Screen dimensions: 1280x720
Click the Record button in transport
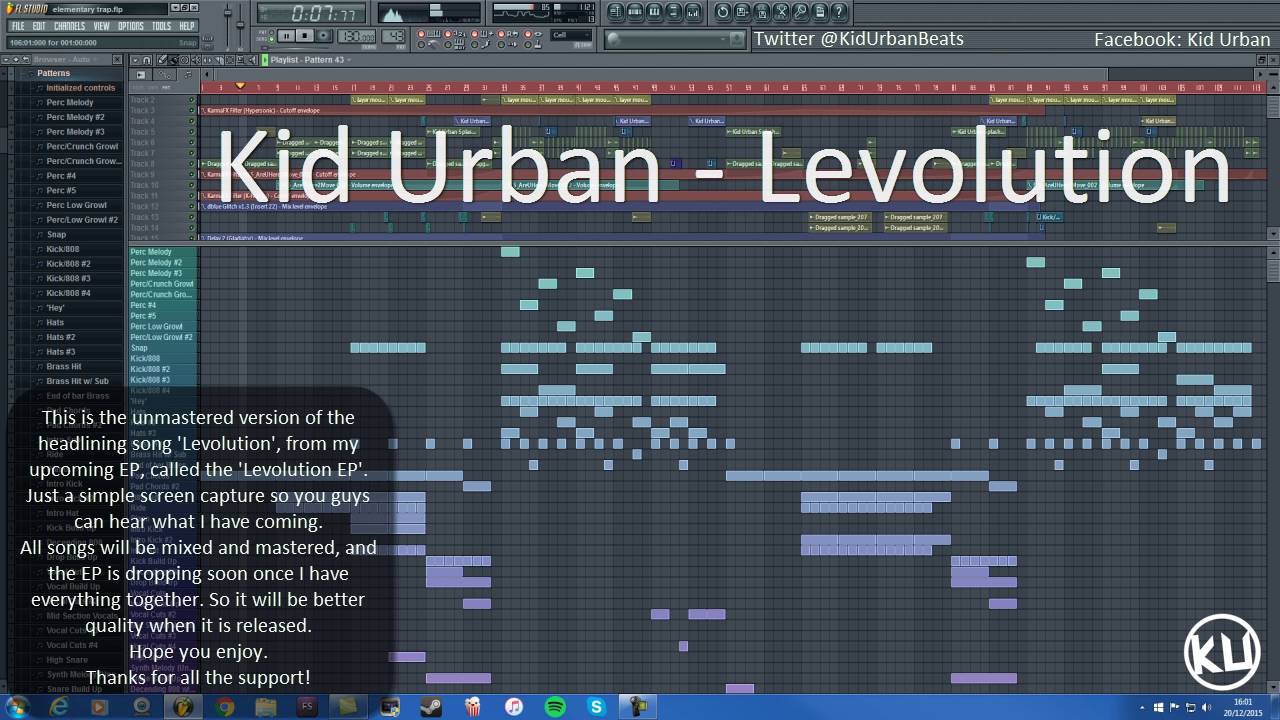[x=324, y=36]
